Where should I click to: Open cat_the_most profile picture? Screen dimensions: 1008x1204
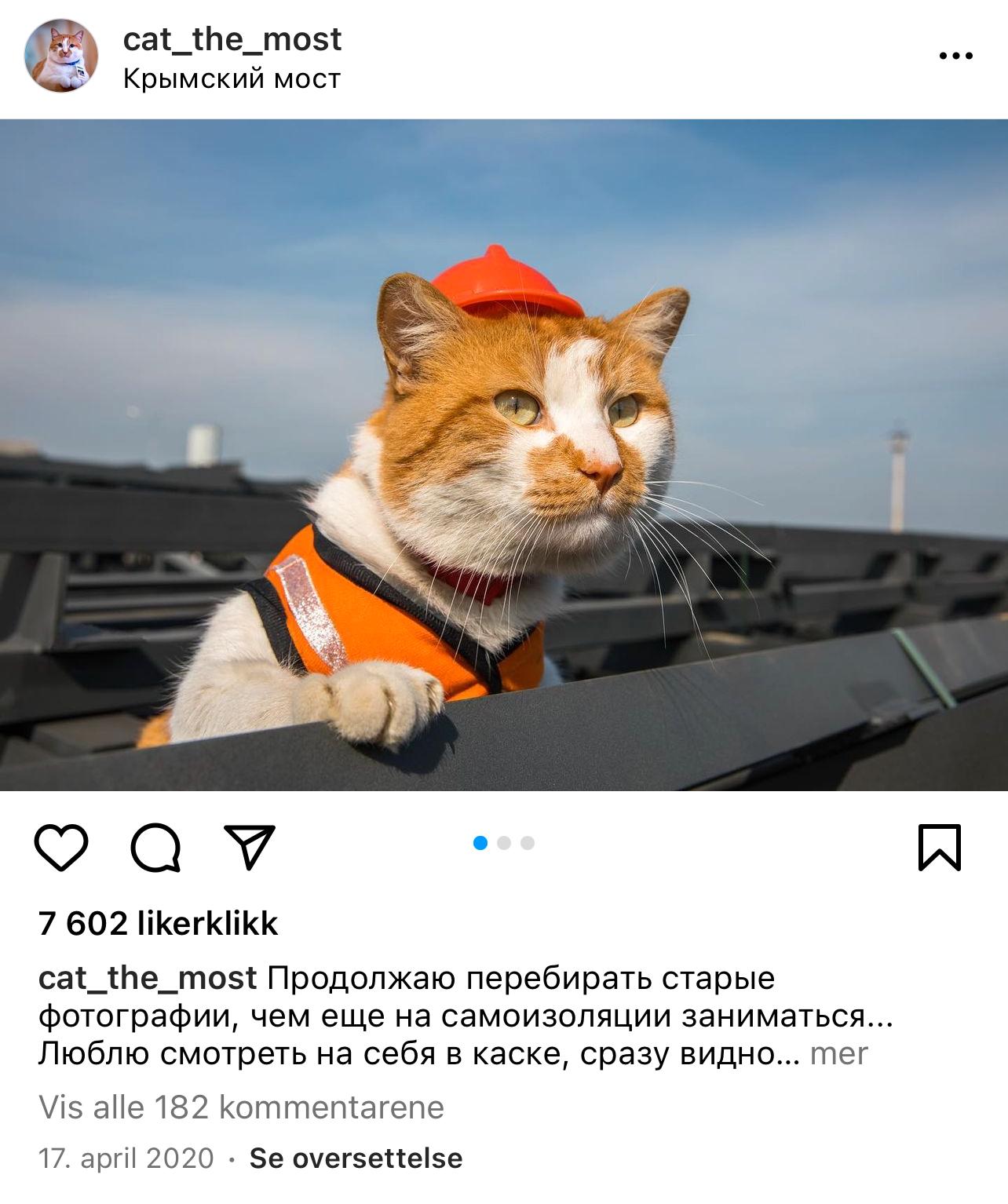click(x=62, y=56)
